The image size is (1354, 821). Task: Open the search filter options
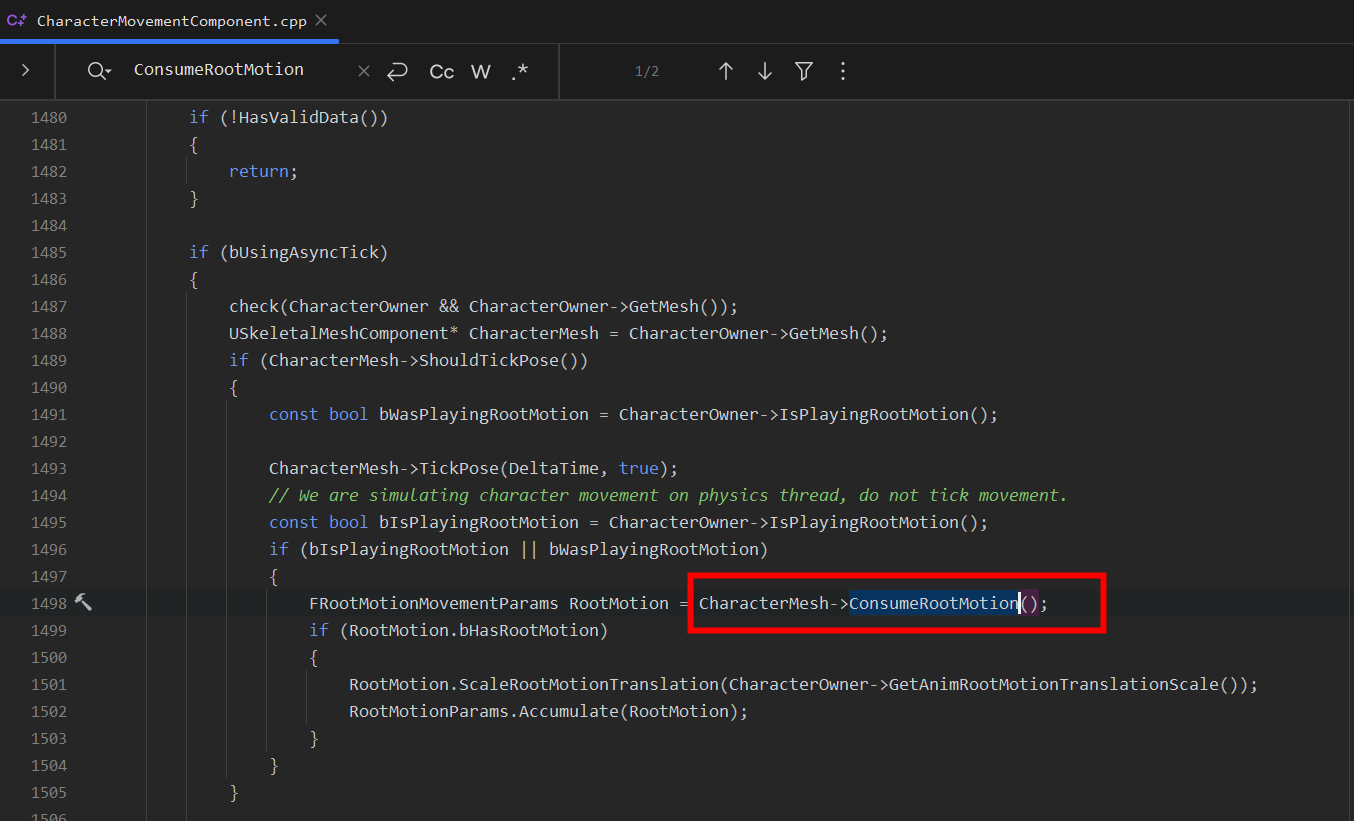click(804, 71)
